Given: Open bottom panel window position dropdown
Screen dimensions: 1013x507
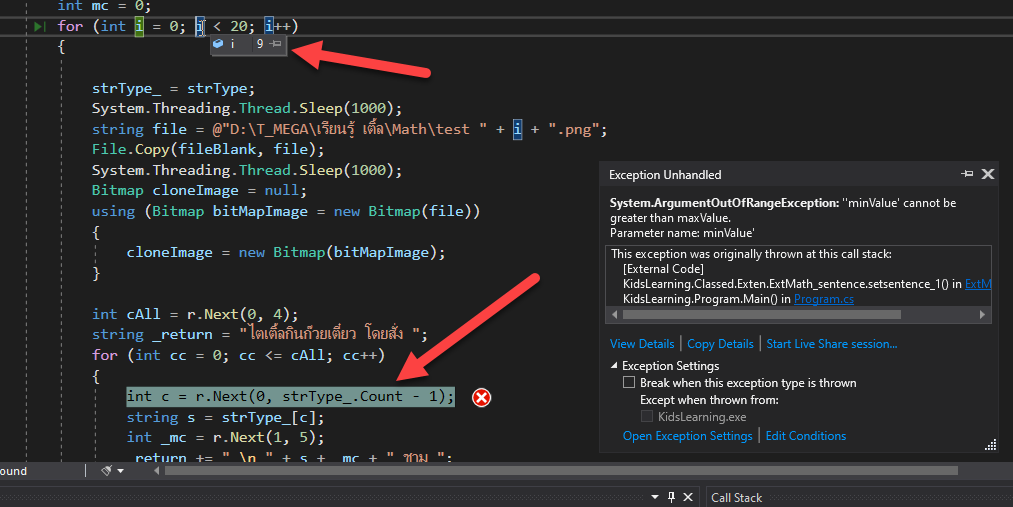Looking at the screenshot, I should 656,497.
